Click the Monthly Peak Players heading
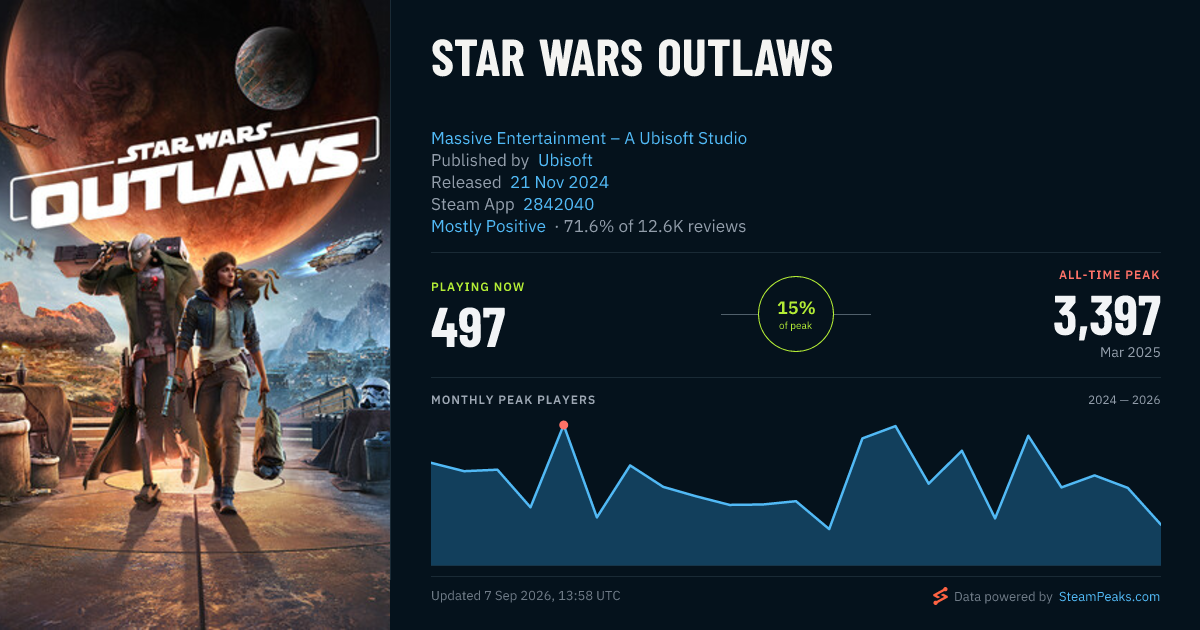The width and height of the screenshot is (1200, 630). click(513, 400)
